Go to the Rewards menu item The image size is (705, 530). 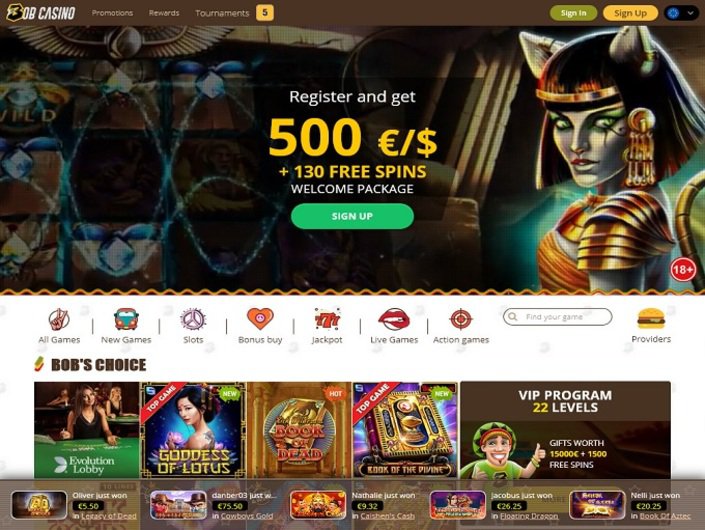164,13
